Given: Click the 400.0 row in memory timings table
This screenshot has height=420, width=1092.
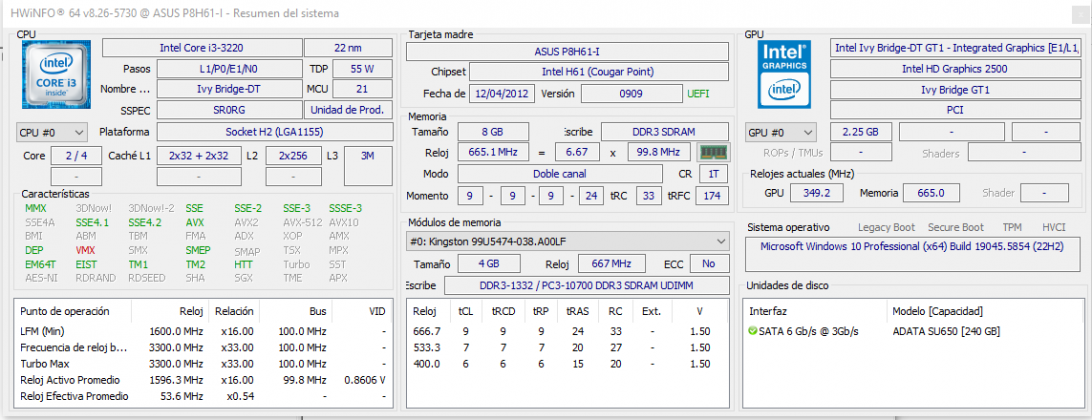Looking at the screenshot, I should (x=568, y=364).
